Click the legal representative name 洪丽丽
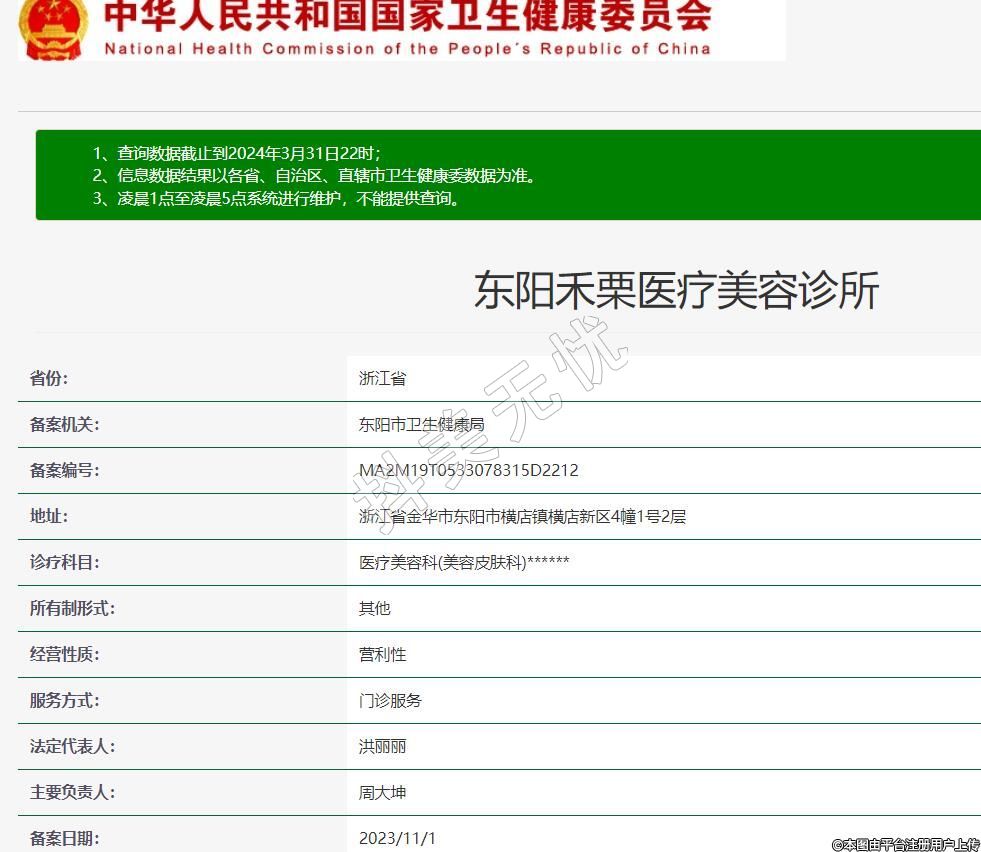This screenshot has height=852, width=981. click(x=382, y=747)
